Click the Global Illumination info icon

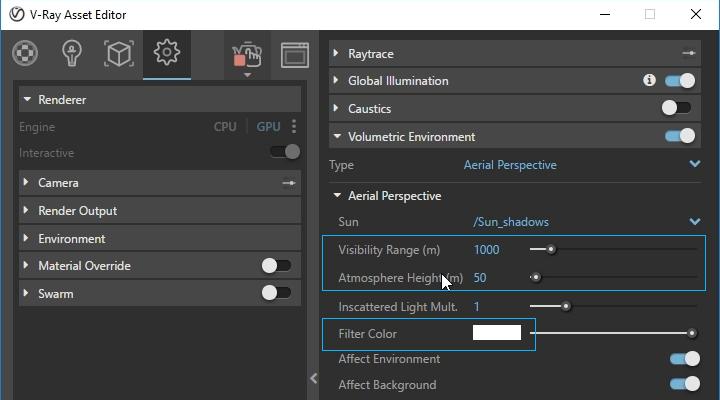(649, 81)
